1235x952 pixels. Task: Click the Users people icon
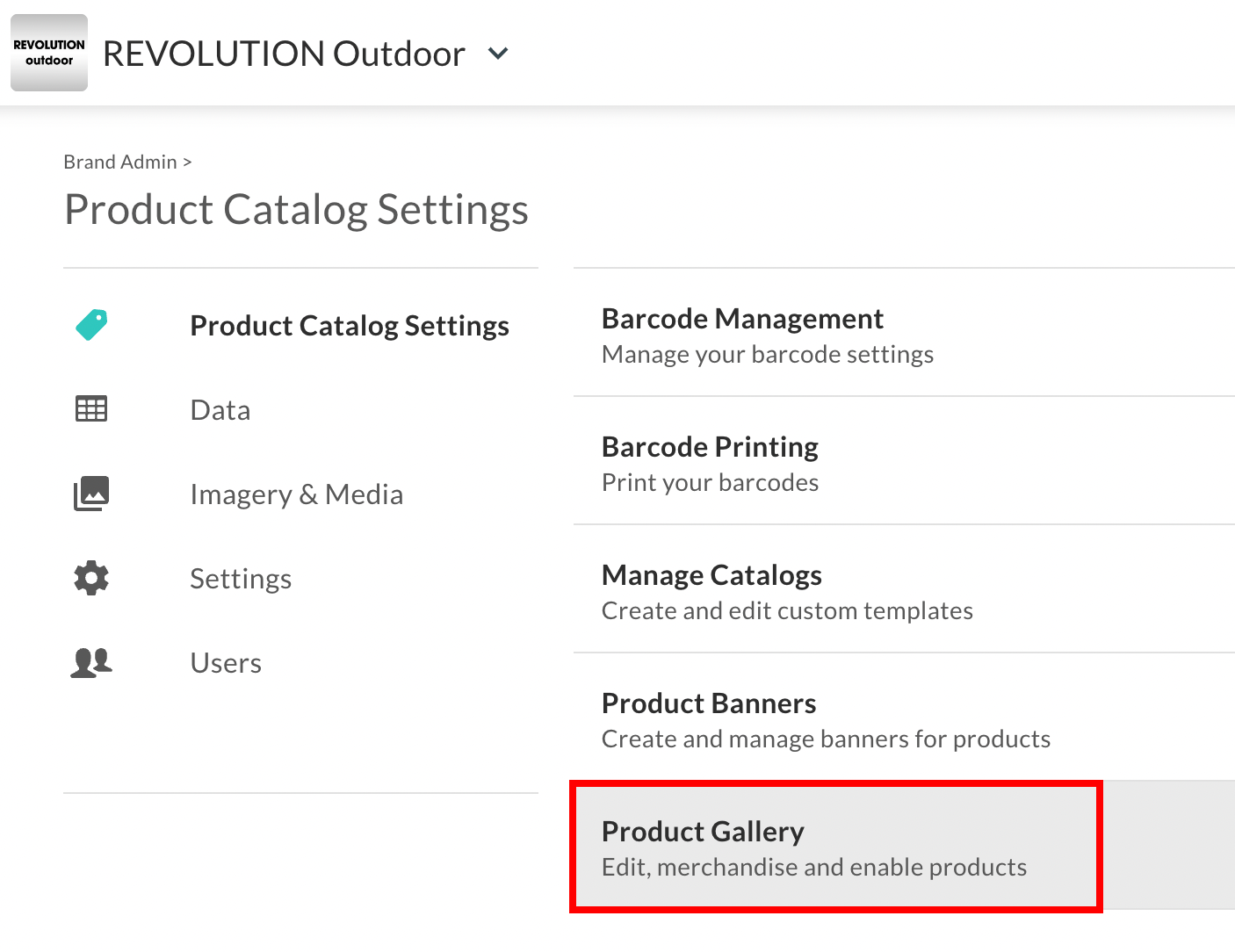pos(91,662)
